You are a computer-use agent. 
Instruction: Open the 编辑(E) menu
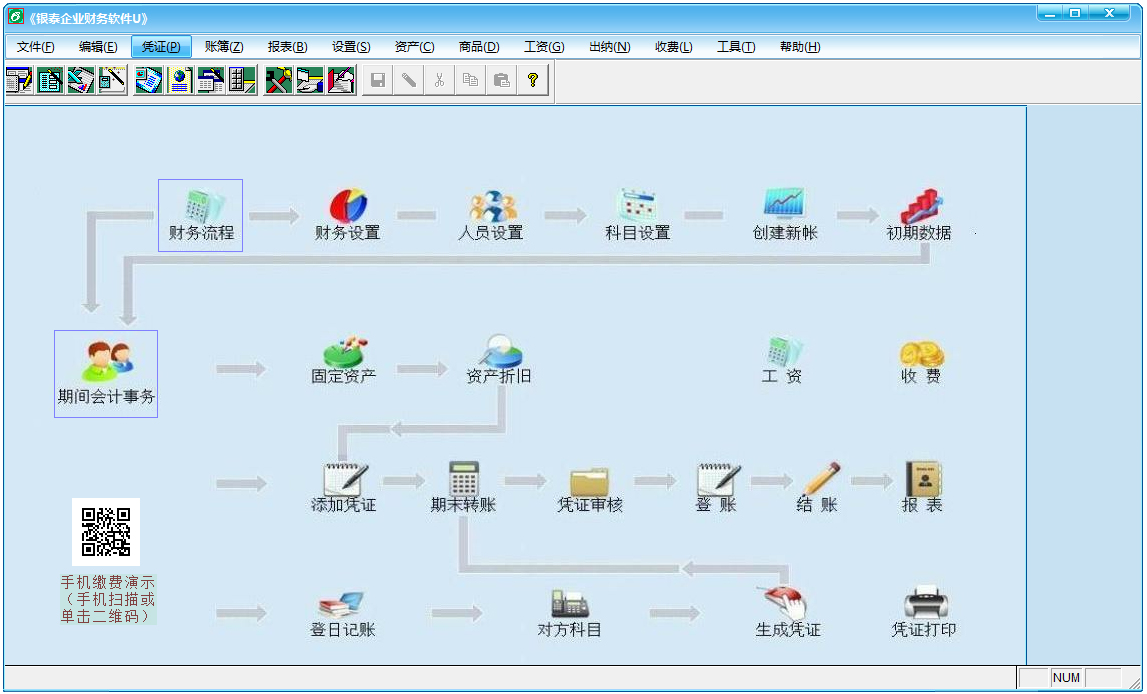coord(98,47)
